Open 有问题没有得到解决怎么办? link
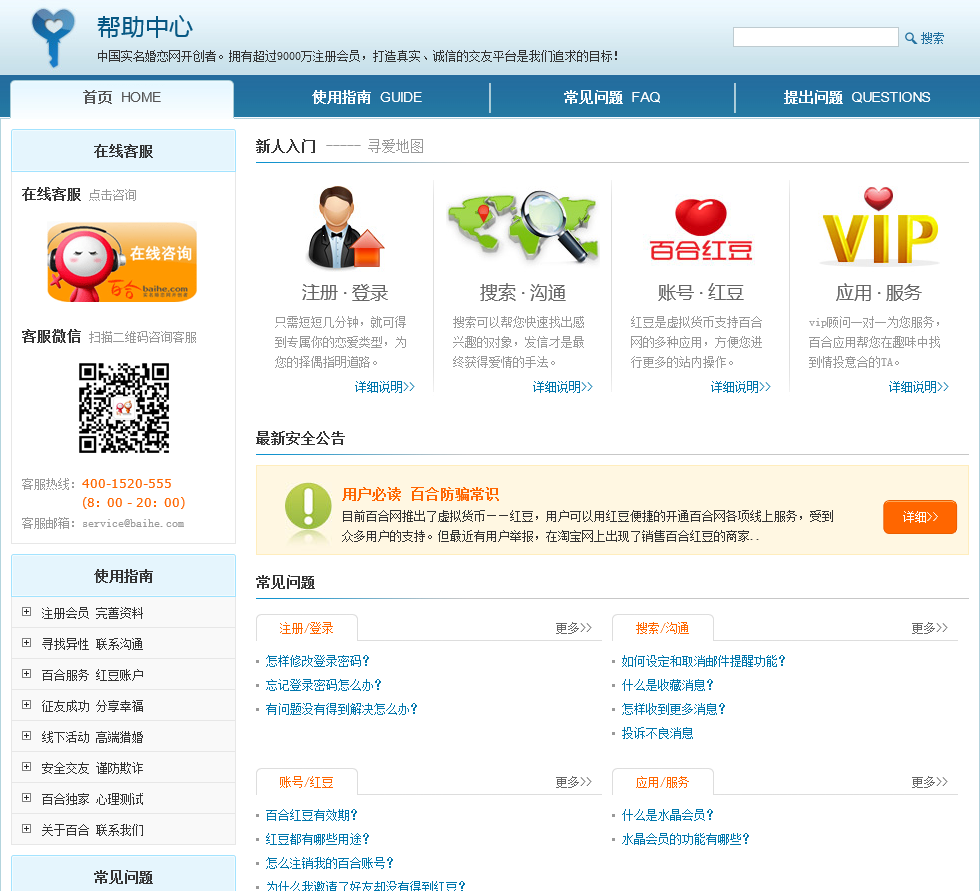Viewport: 980px width, 891px height. [341, 709]
